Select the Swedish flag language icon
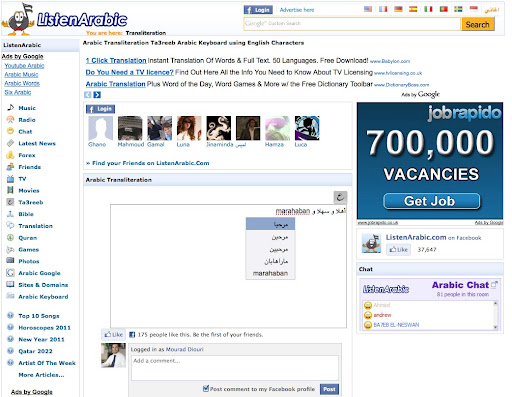Viewport: 512px width, 397px height. click(458, 9)
